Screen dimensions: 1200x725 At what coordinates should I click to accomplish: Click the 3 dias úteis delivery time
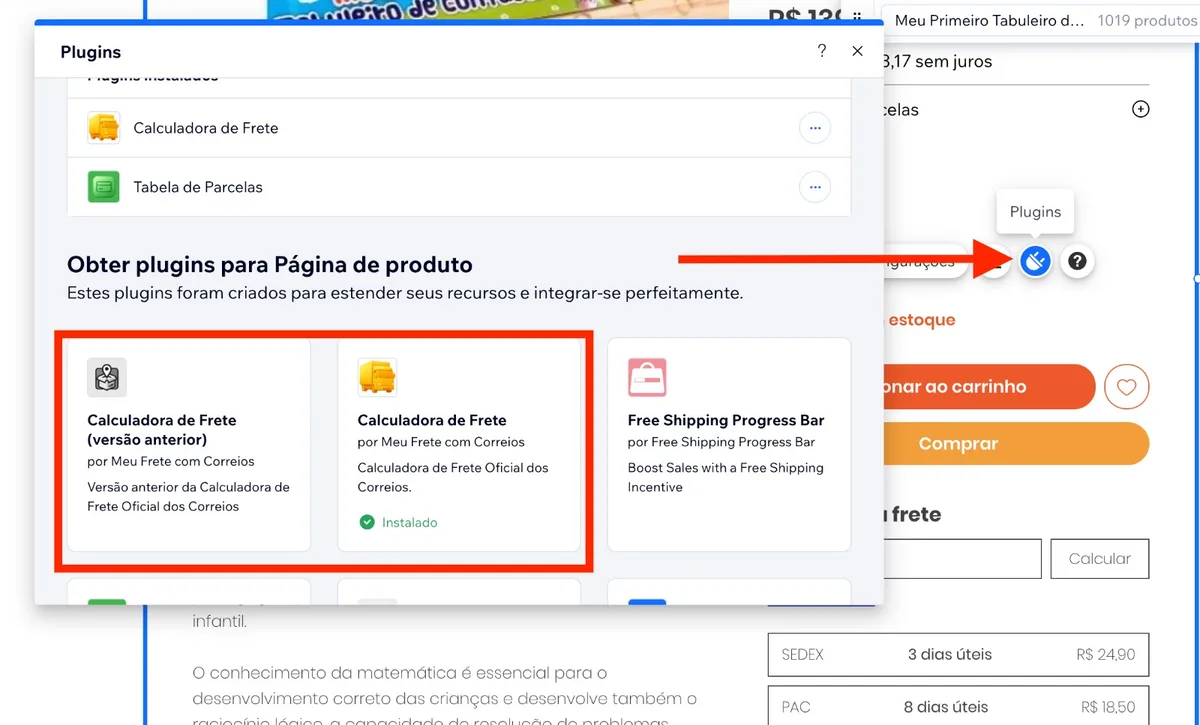click(x=950, y=655)
